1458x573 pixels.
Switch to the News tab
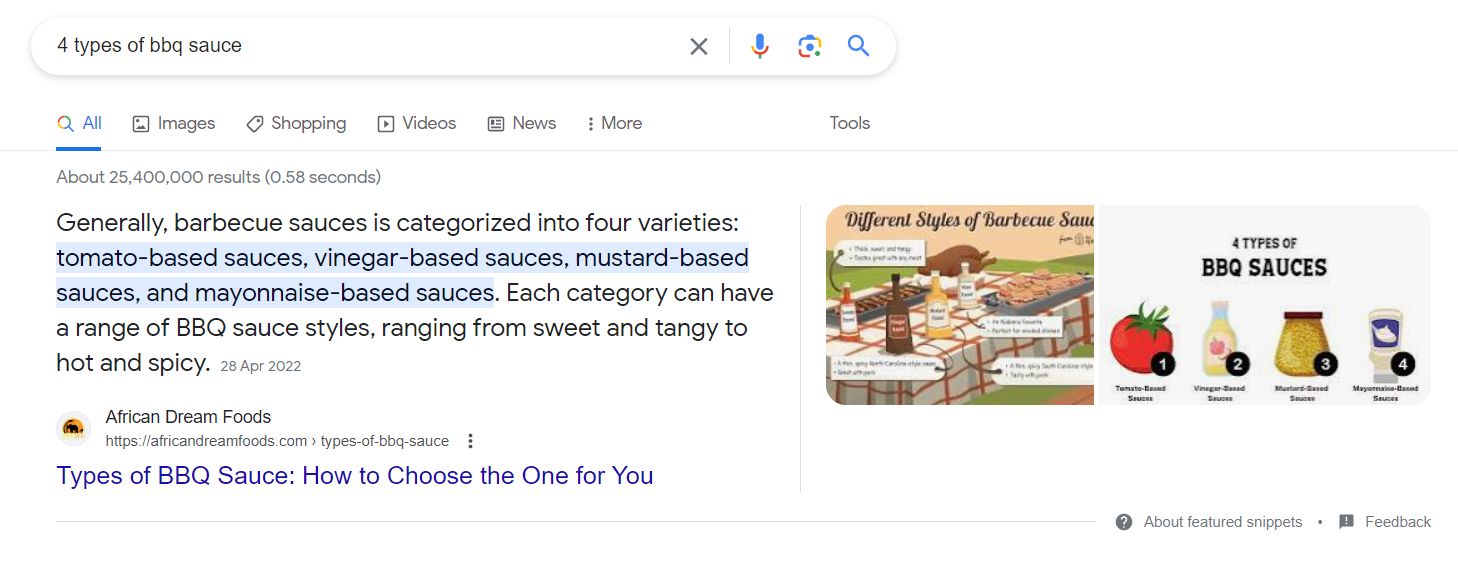pyautogui.click(x=521, y=123)
